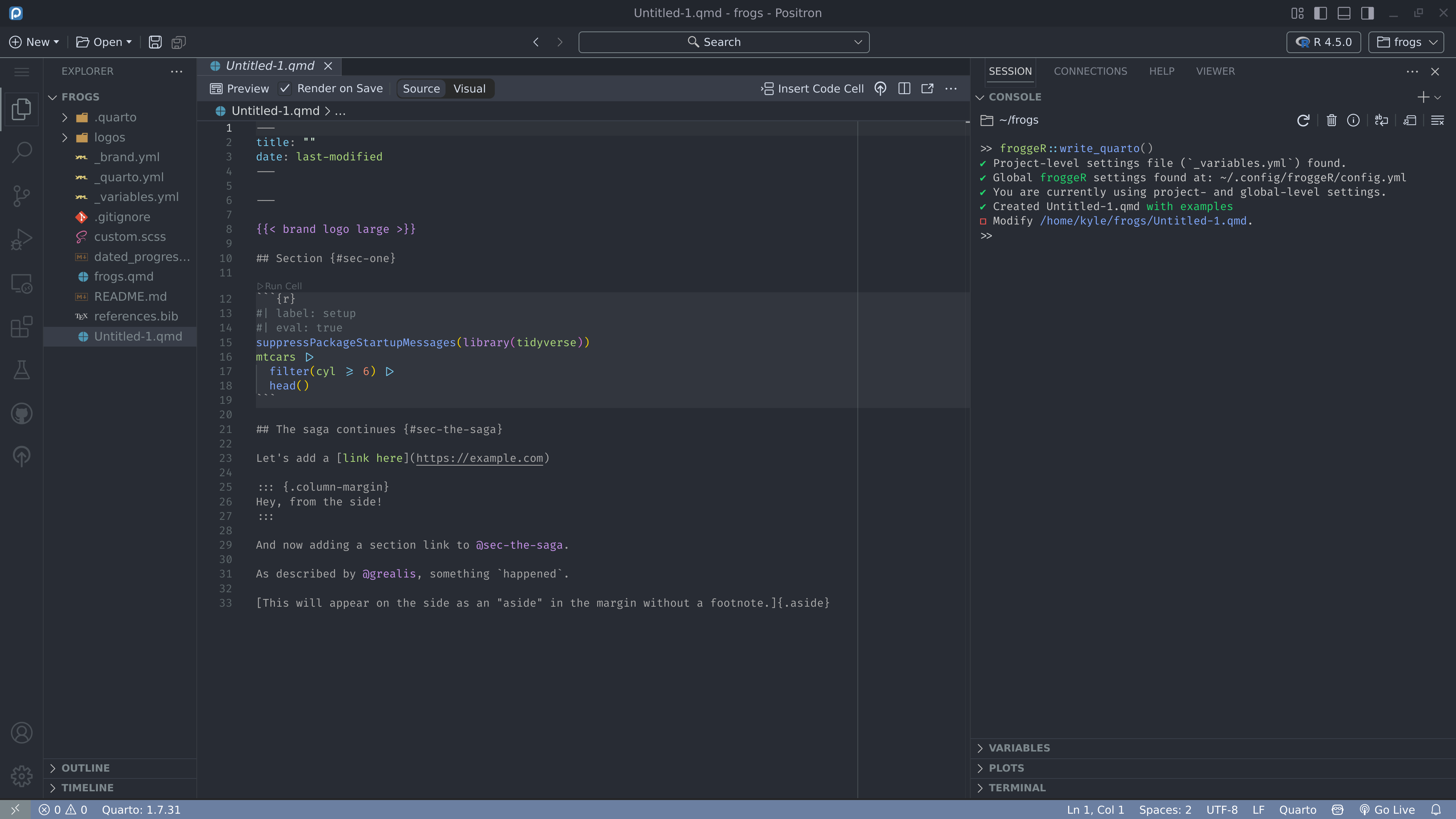
Task: Expand the TIMELINE section
Action: tap(120, 788)
